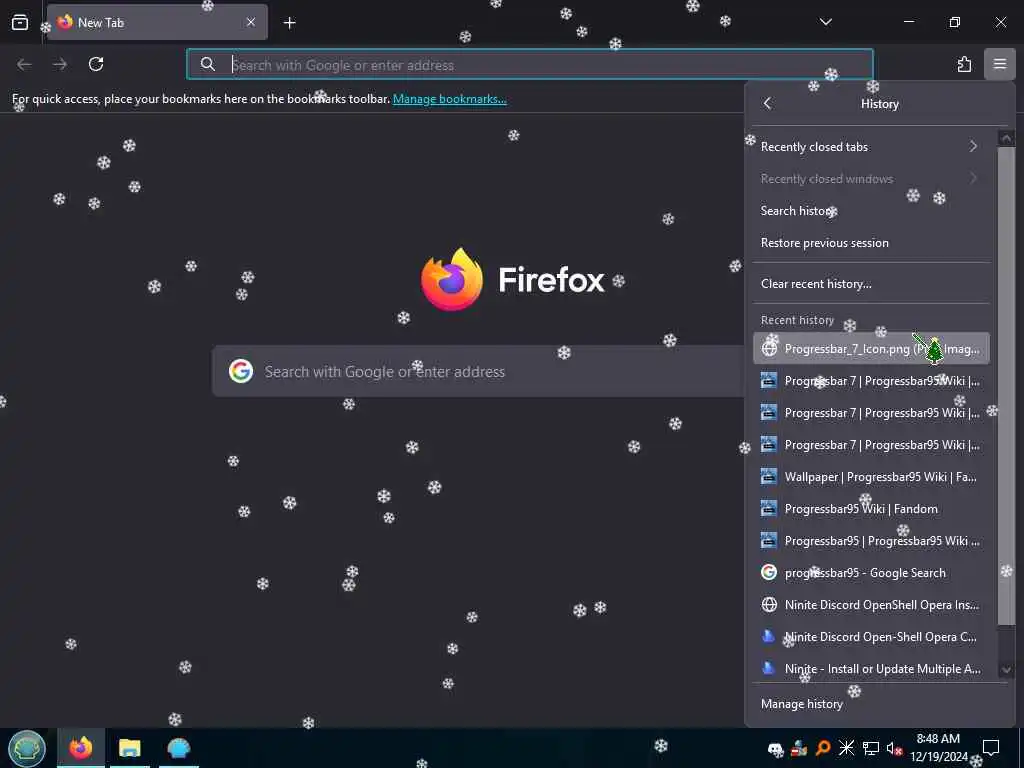Close the New Tab tab

(251, 22)
